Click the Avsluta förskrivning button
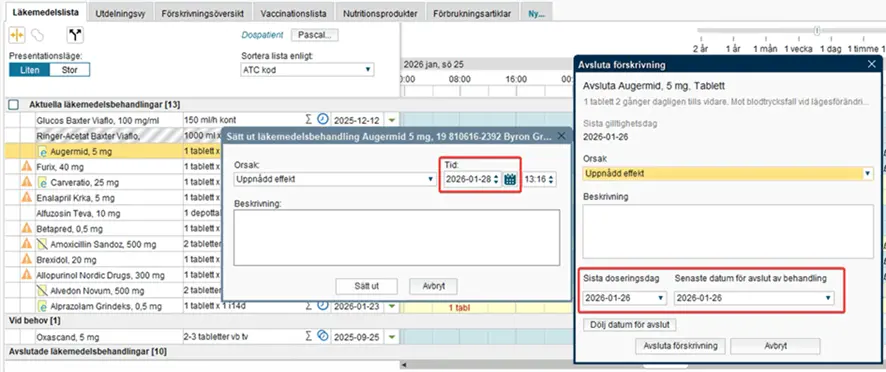 click(x=680, y=346)
